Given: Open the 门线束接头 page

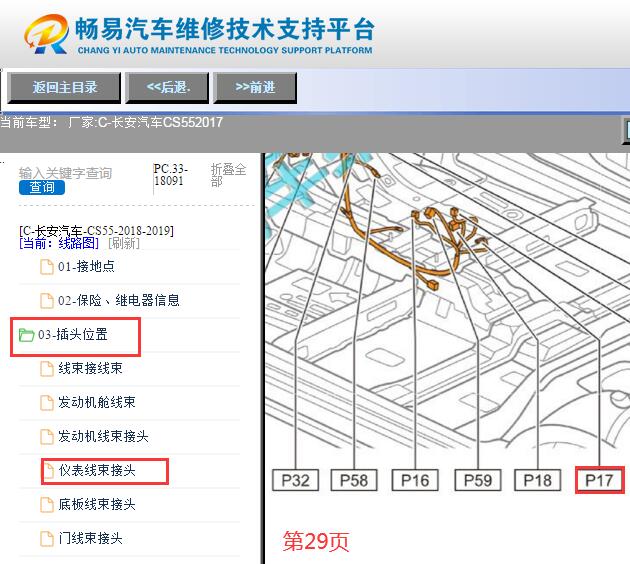Looking at the screenshot, I should (90, 538).
